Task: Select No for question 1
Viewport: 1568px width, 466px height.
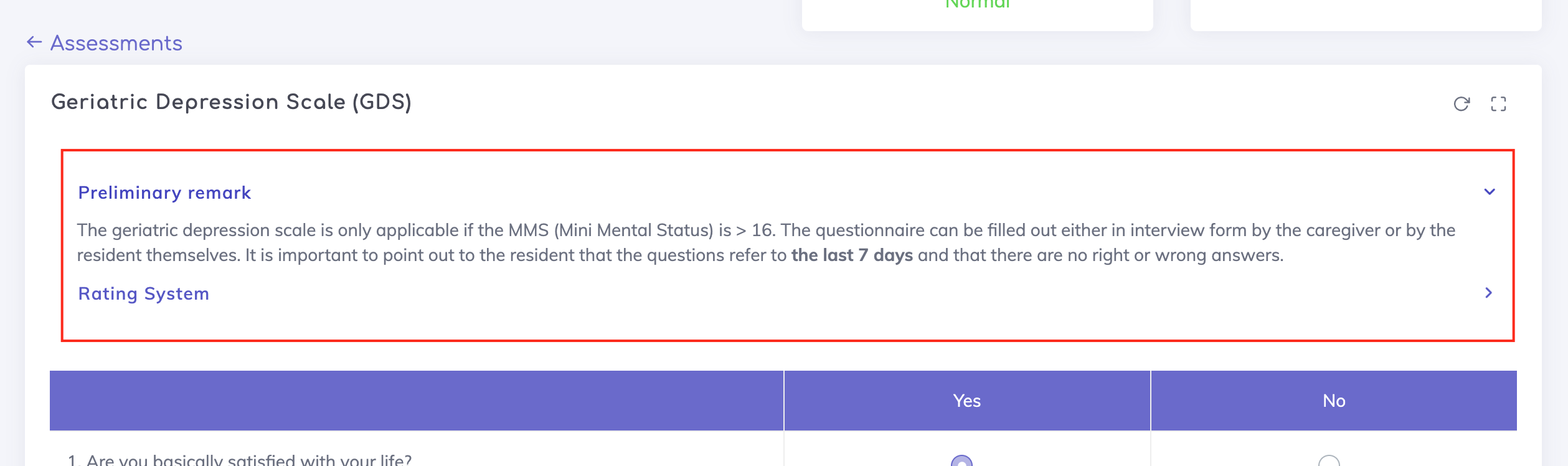Action: pos(1328,462)
